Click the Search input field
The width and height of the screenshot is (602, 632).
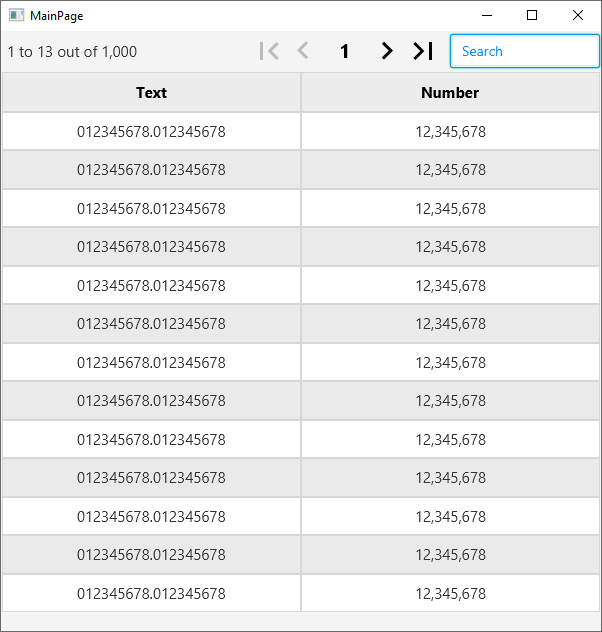click(x=524, y=51)
